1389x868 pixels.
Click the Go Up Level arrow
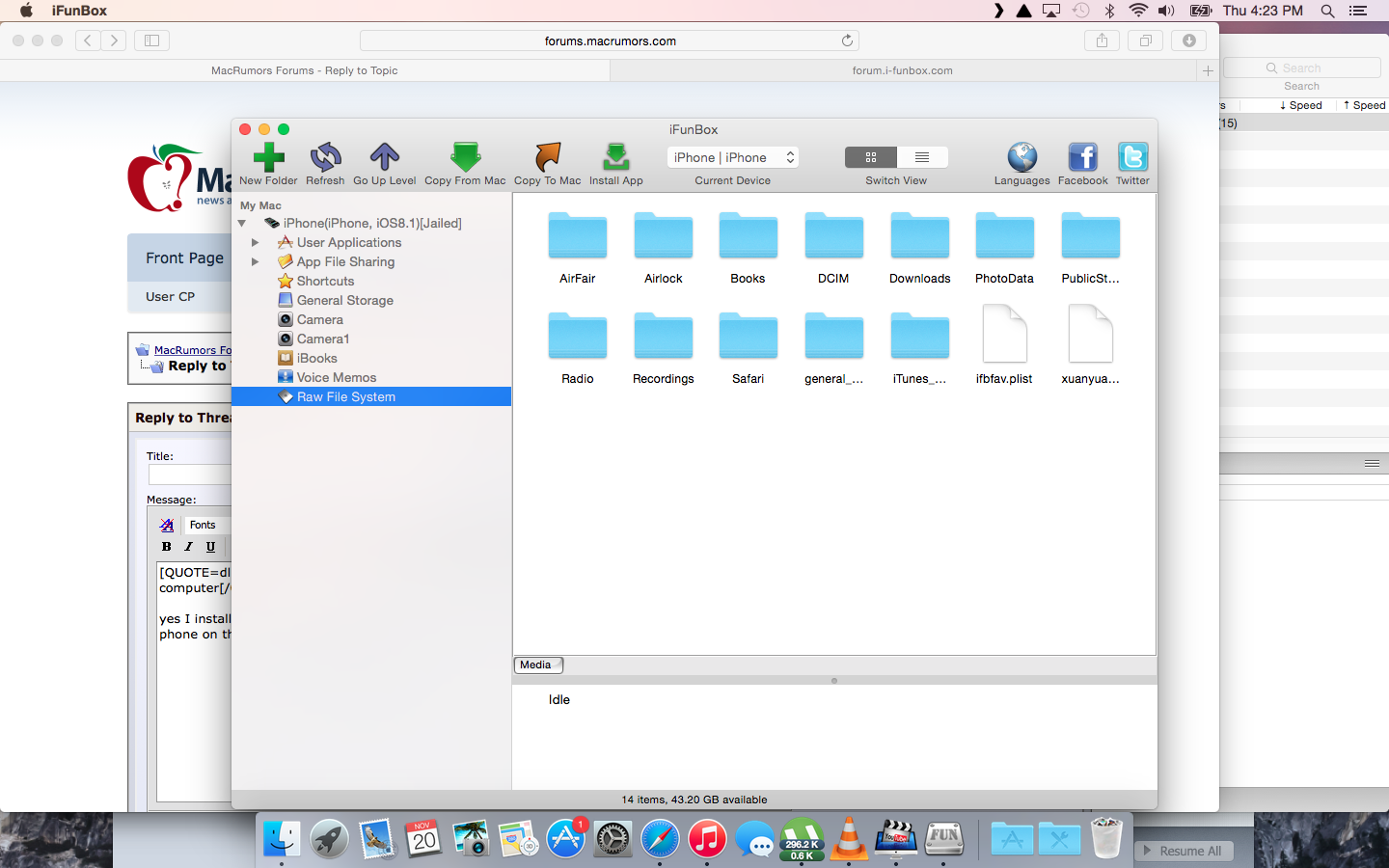(384, 157)
